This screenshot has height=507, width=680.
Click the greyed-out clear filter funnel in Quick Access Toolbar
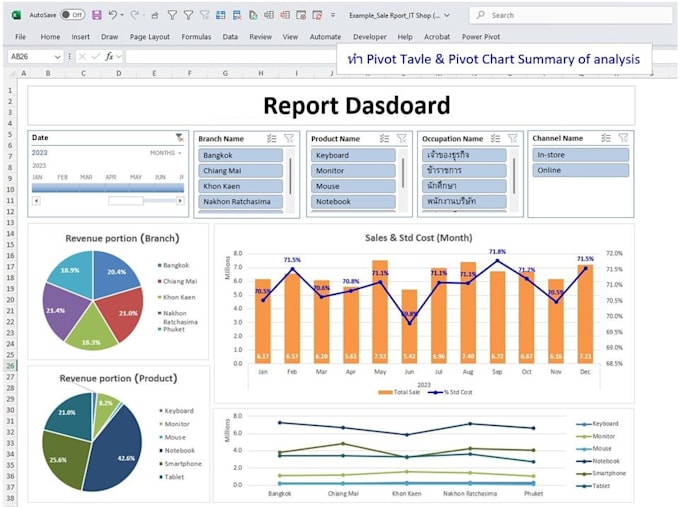204,15
